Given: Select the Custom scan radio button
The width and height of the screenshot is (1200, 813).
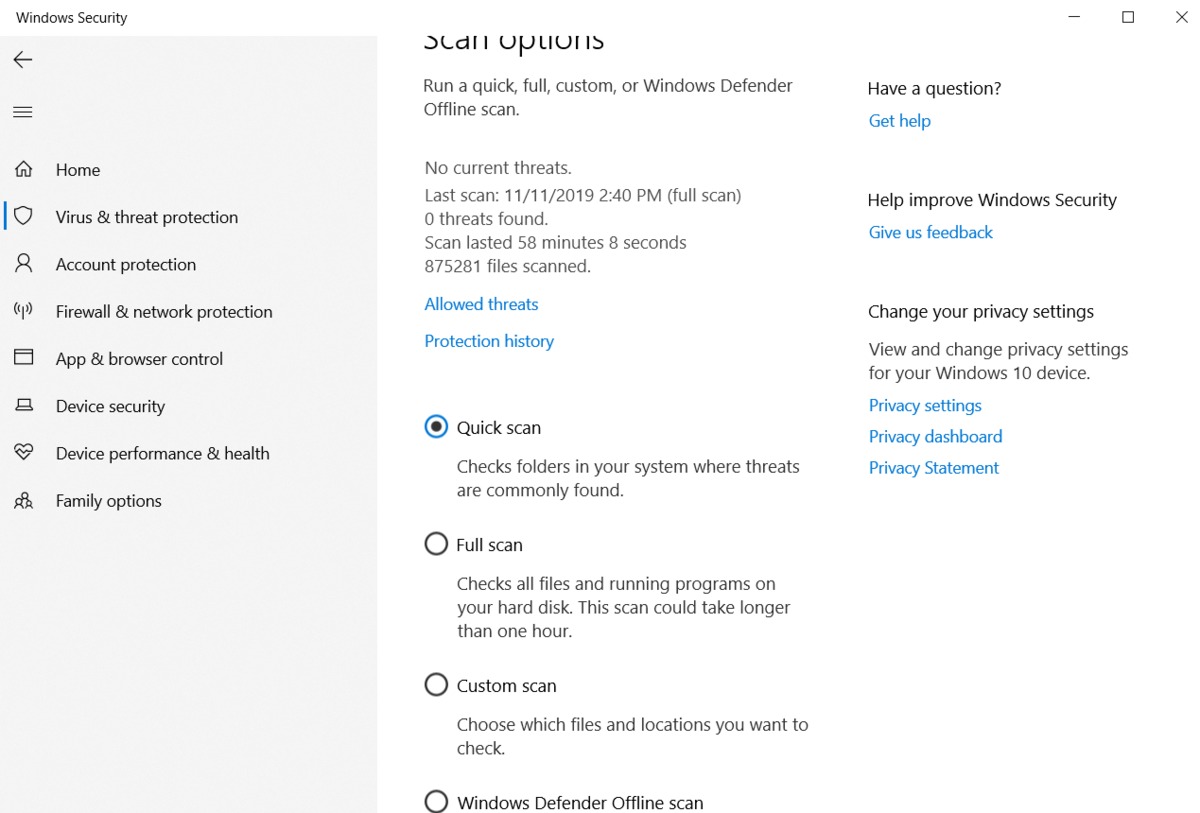Looking at the screenshot, I should (x=436, y=685).
